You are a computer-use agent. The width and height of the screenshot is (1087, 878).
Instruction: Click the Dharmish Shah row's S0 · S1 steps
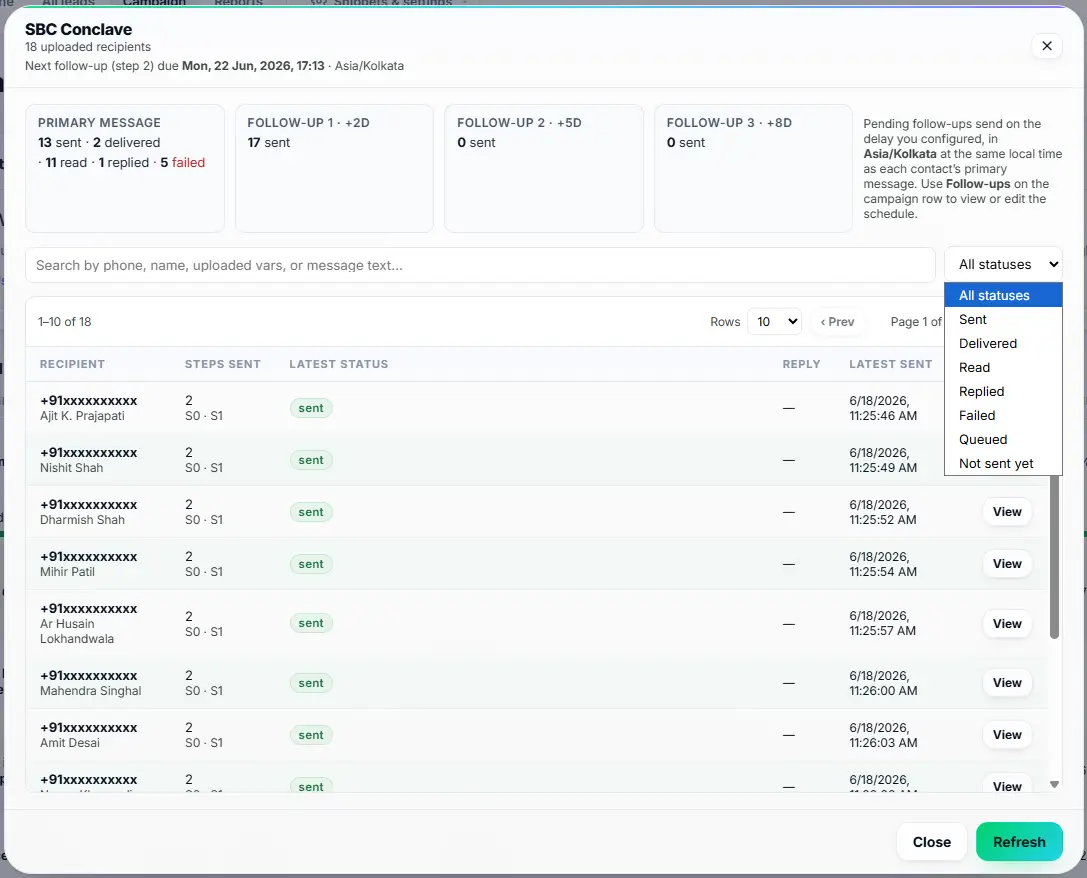(204, 520)
